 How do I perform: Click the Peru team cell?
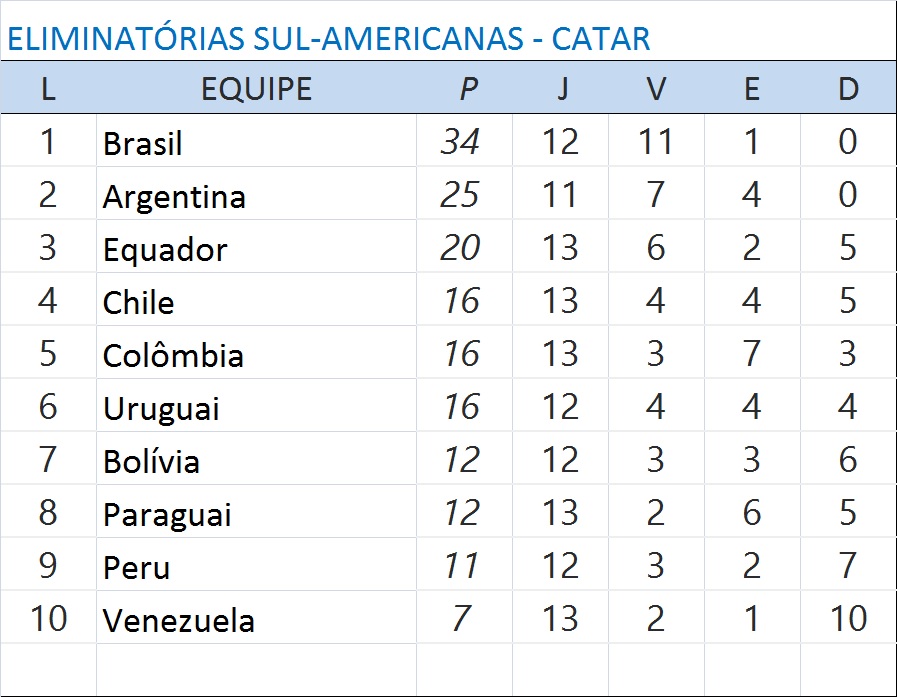point(136,567)
